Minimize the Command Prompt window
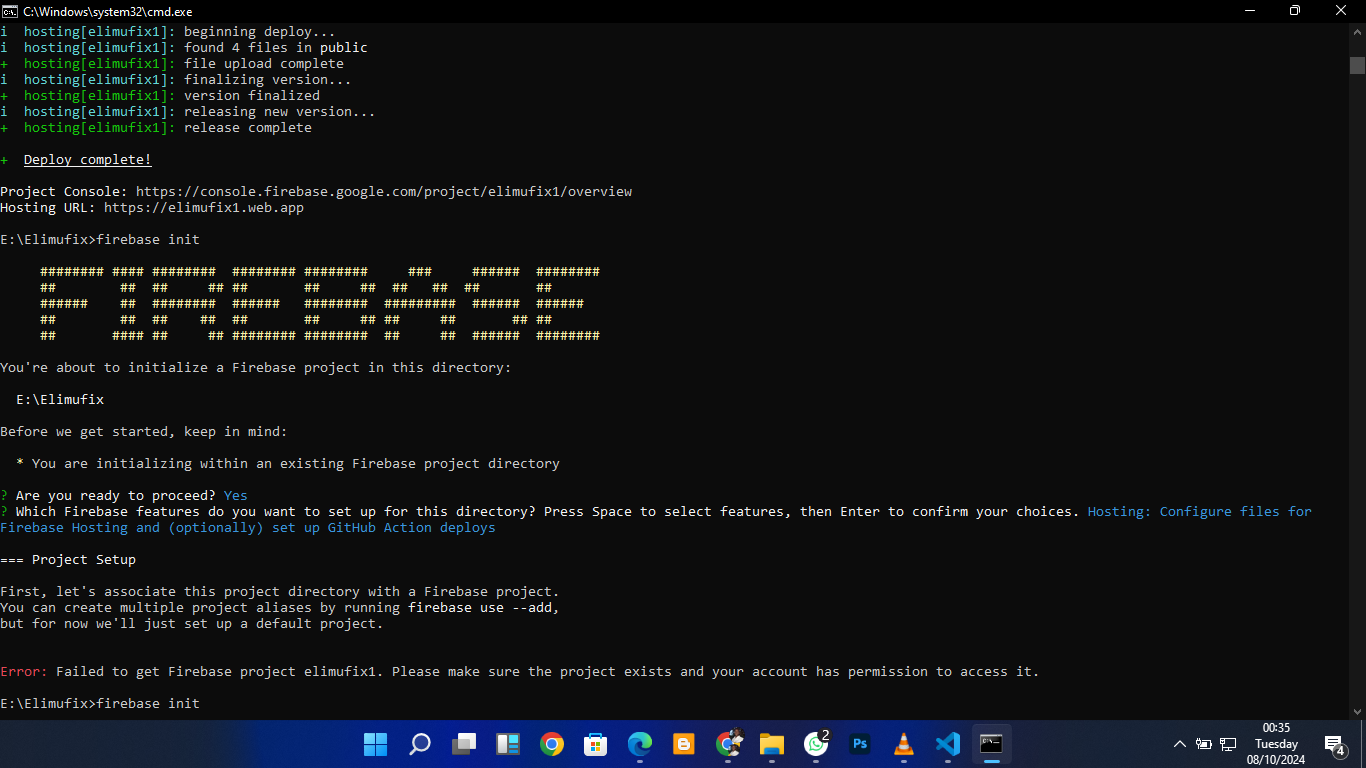Viewport: 1366px width, 768px height. (x=1250, y=11)
